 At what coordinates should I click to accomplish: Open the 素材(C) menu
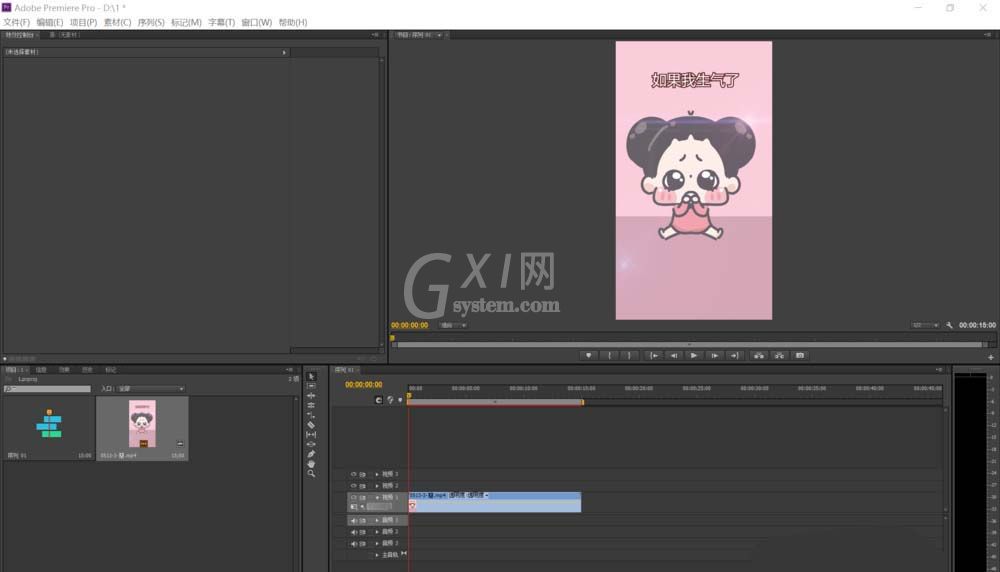click(117, 22)
